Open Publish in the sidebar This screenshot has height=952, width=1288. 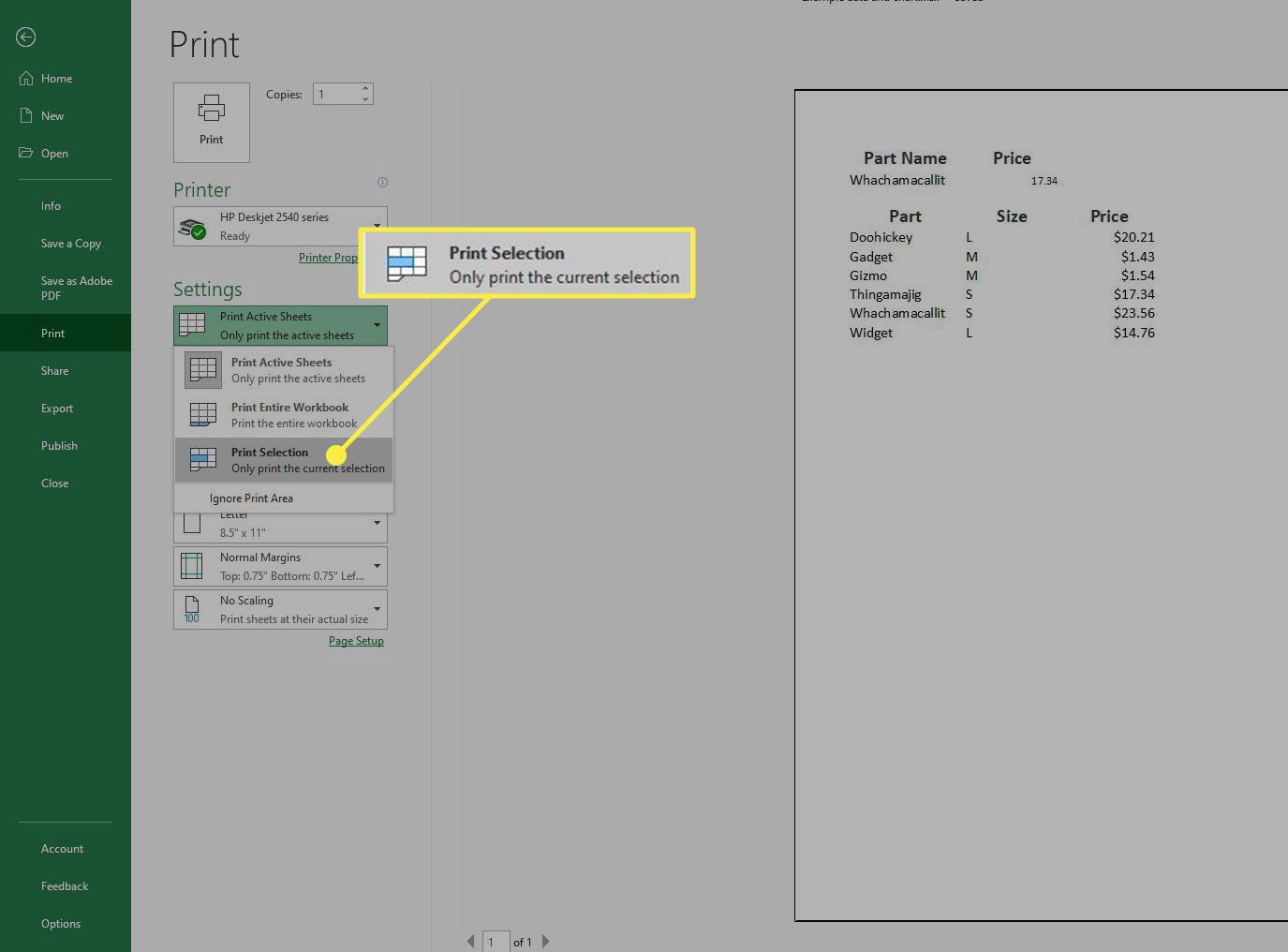tap(59, 446)
